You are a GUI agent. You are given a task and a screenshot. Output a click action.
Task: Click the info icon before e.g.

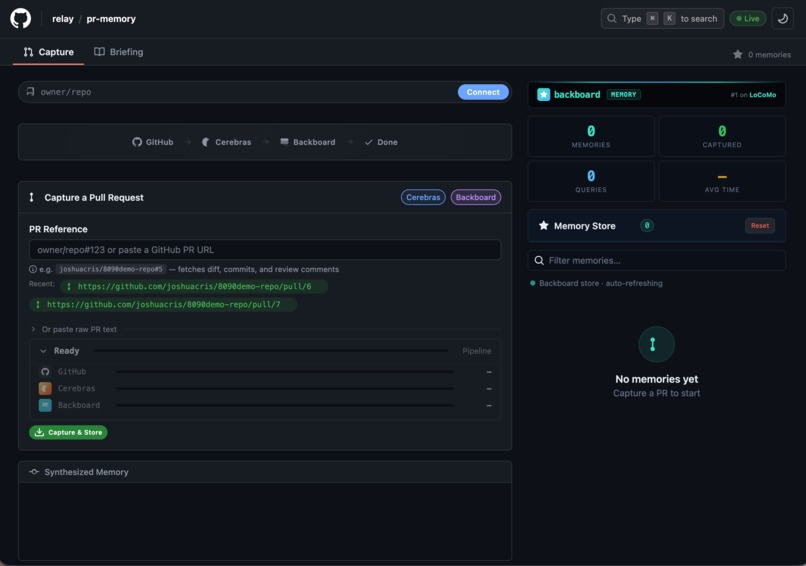pyautogui.click(x=33, y=269)
